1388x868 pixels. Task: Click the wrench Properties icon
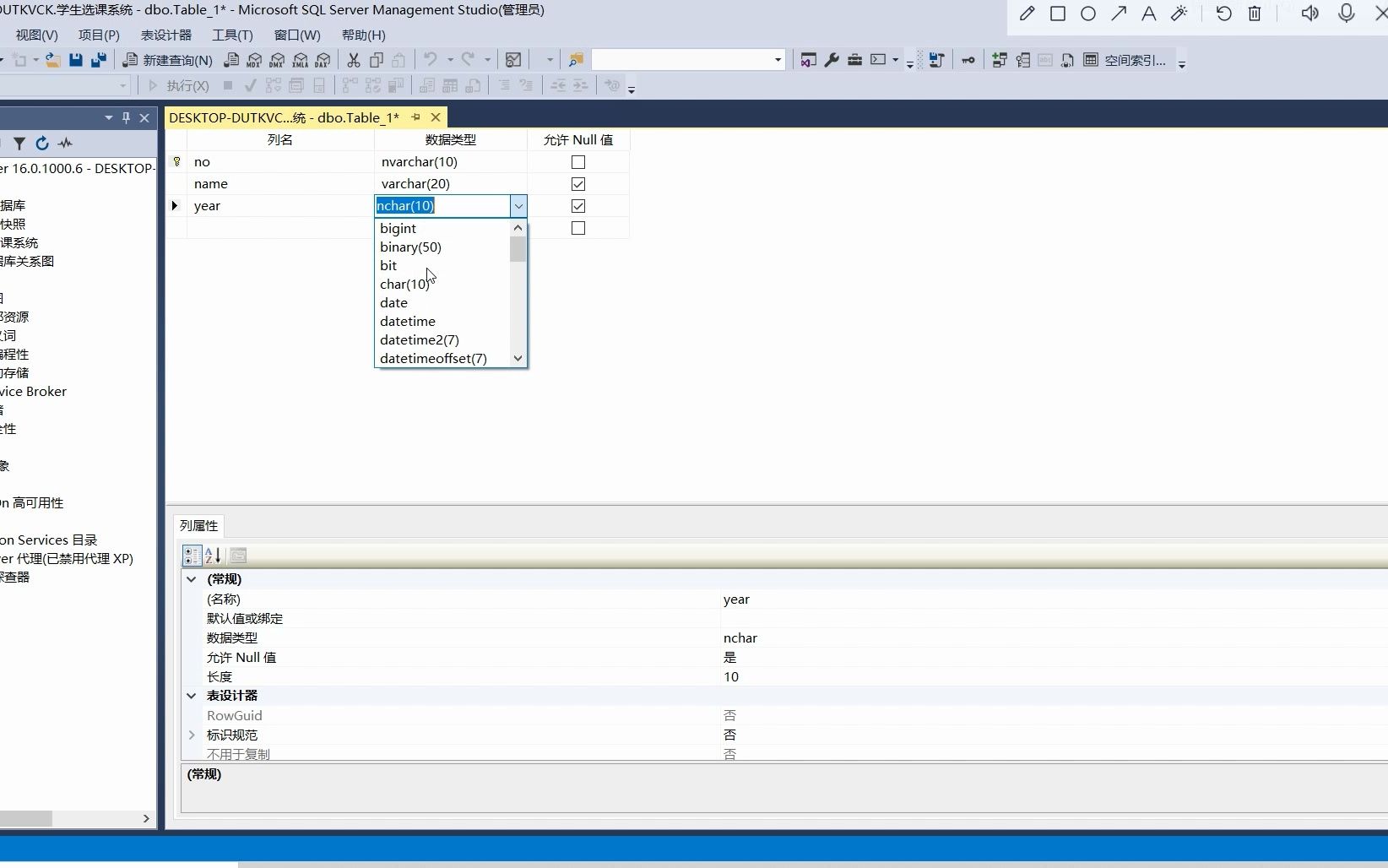pyautogui.click(x=832, y=60)
